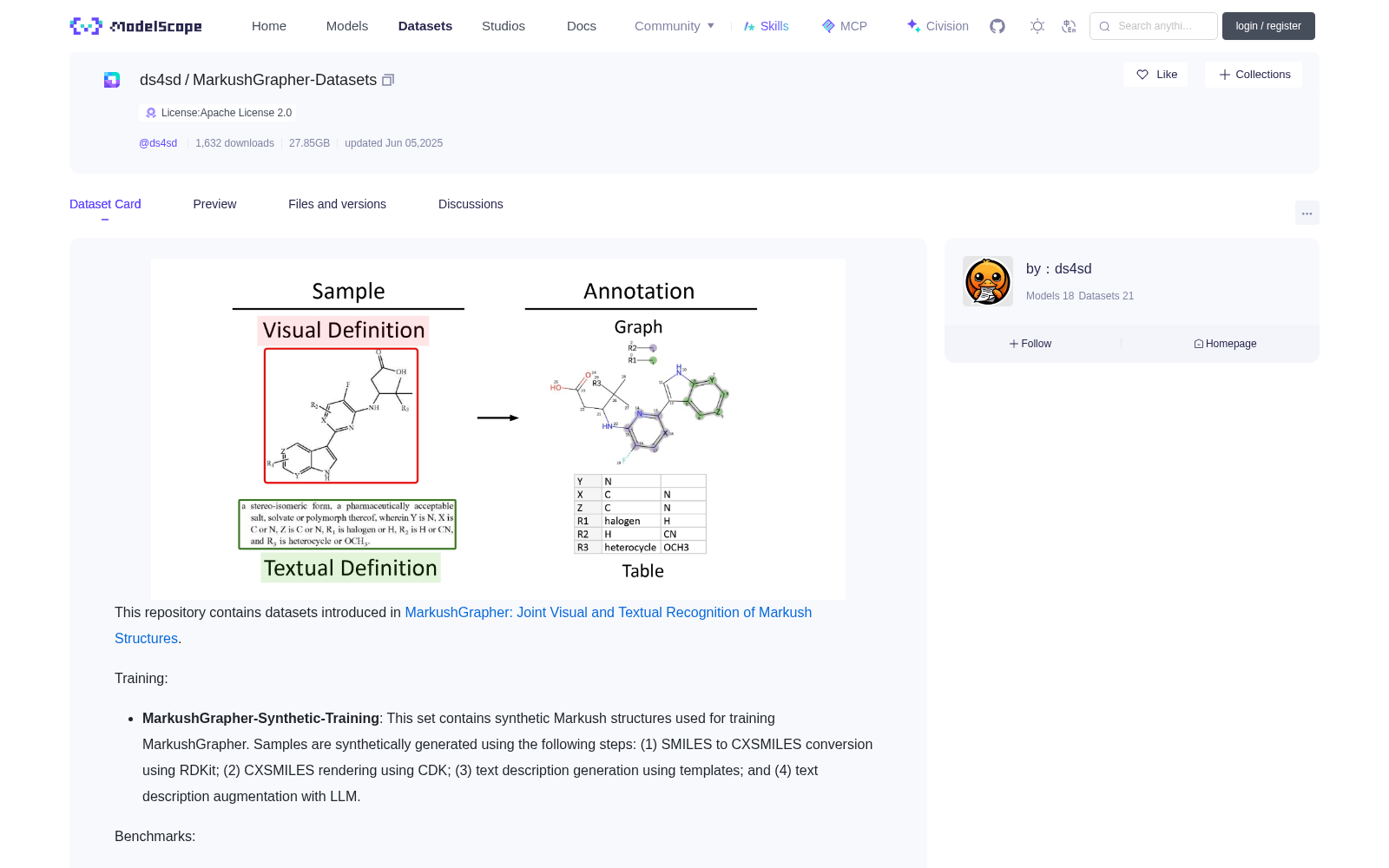Open the GitHub icon link
Viewport: 1389px width, 868px height.
tap(997, 26)
